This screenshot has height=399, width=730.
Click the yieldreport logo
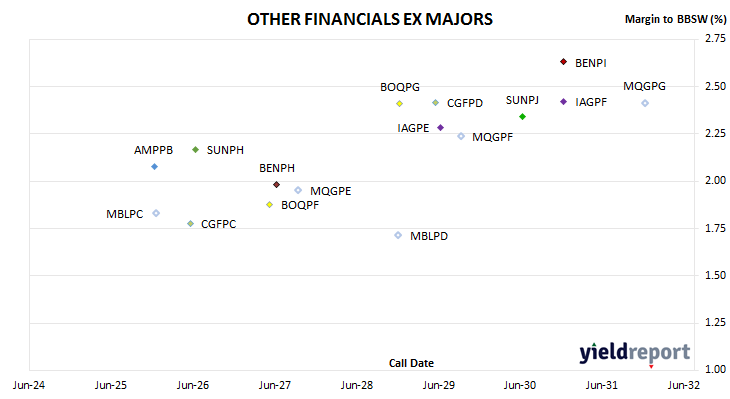coord(635,353)
